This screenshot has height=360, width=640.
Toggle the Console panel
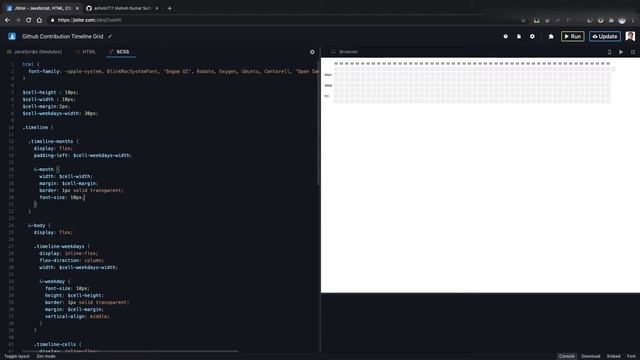[x=567, y=356]
